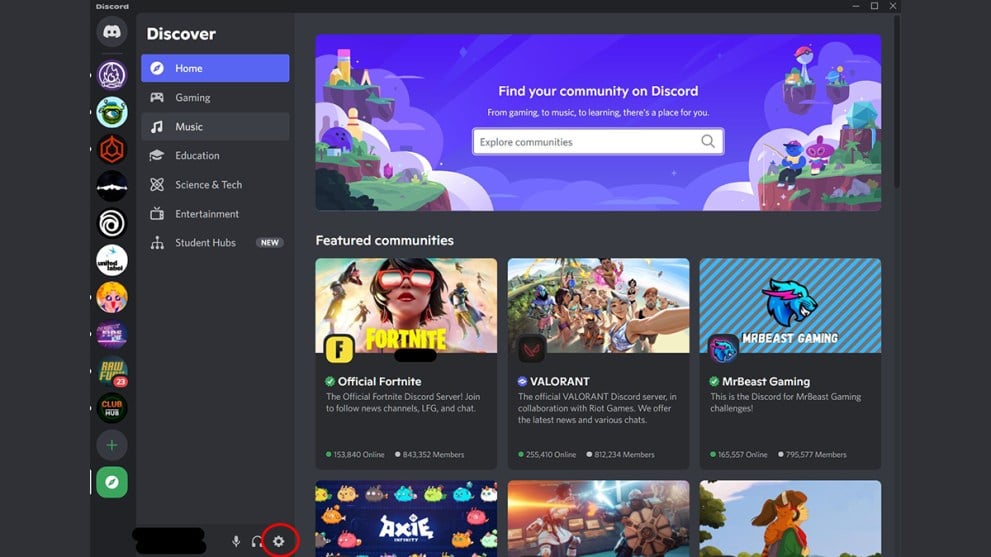Select the Science & Tech category
Image resolution: width=991 pixels, height=557 pixels.
pos(215,185)
